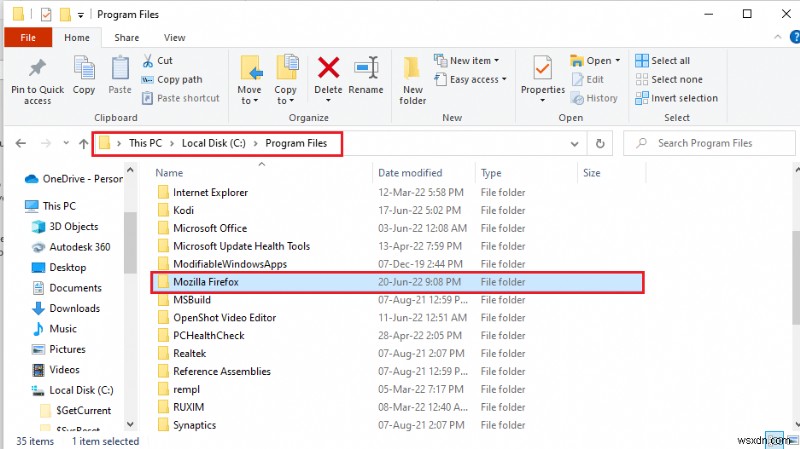Click Select all

coord(663,61)
